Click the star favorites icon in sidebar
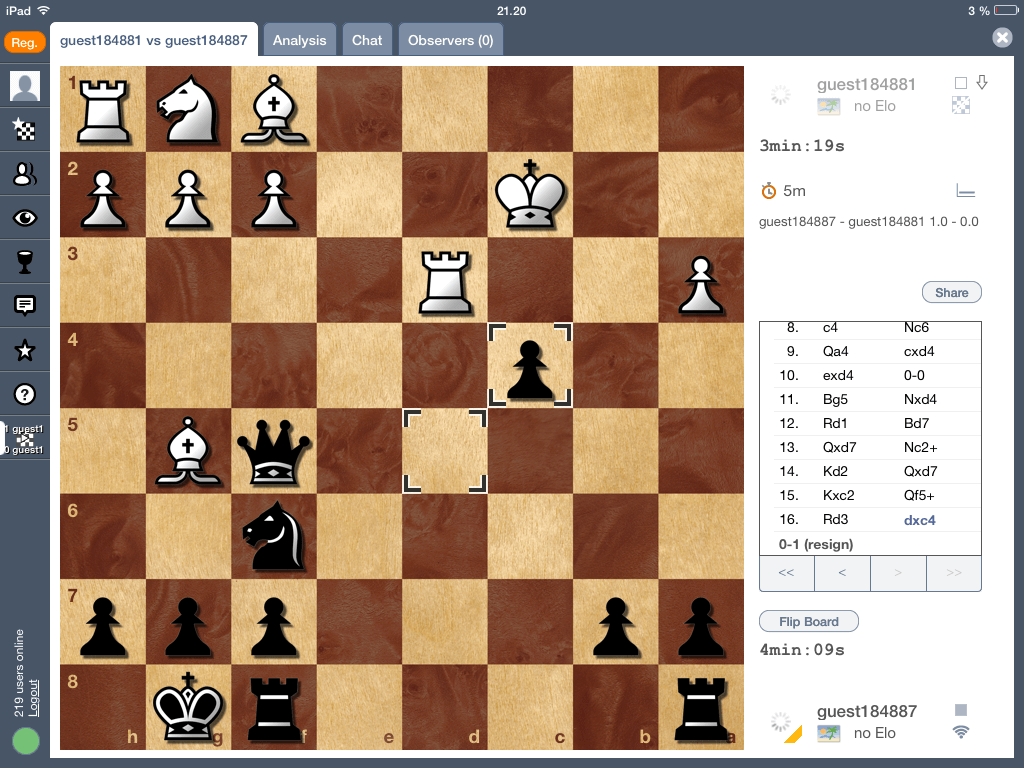 coord(24,350)
